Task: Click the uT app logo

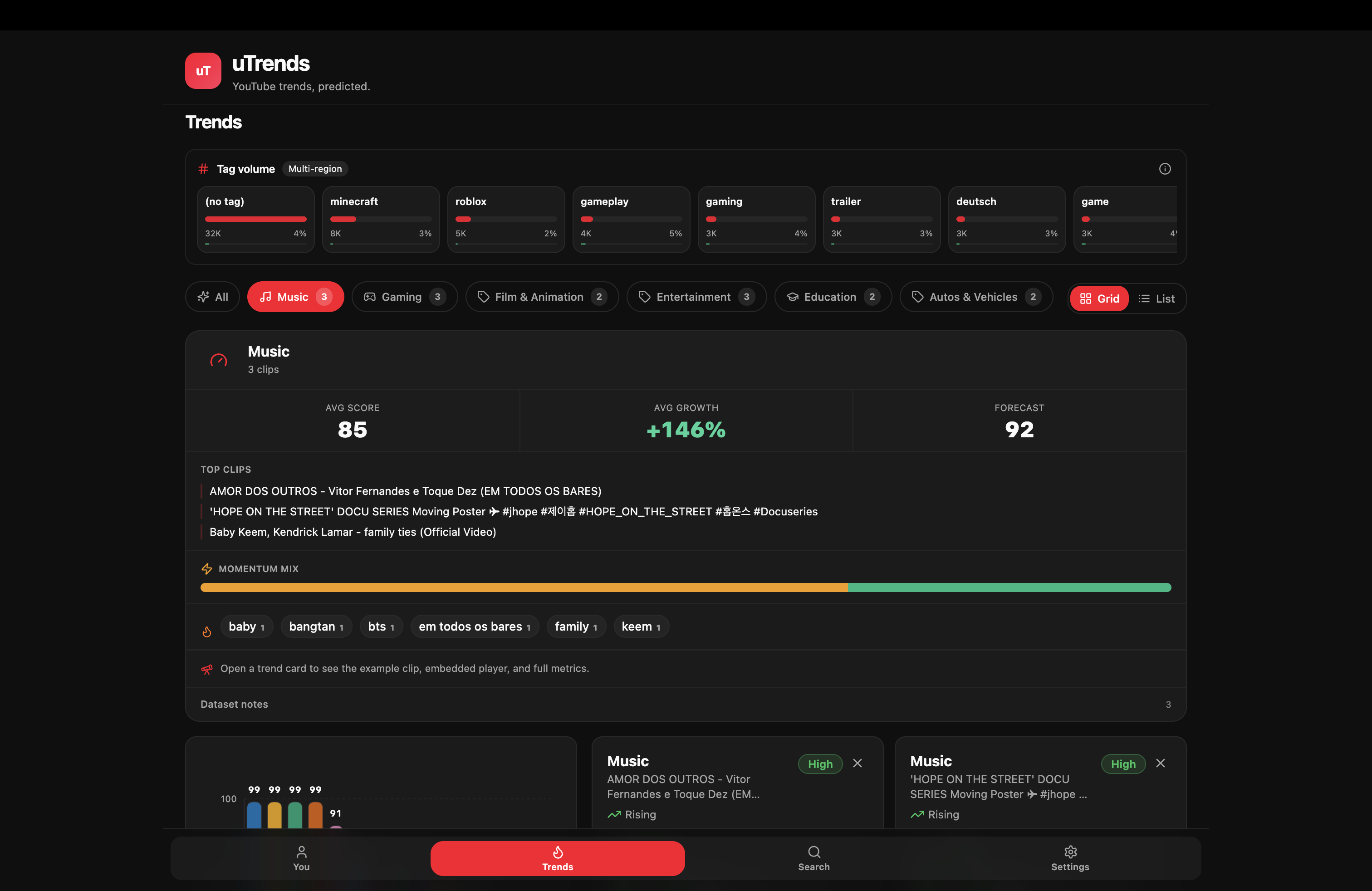Action: [203, 71]
